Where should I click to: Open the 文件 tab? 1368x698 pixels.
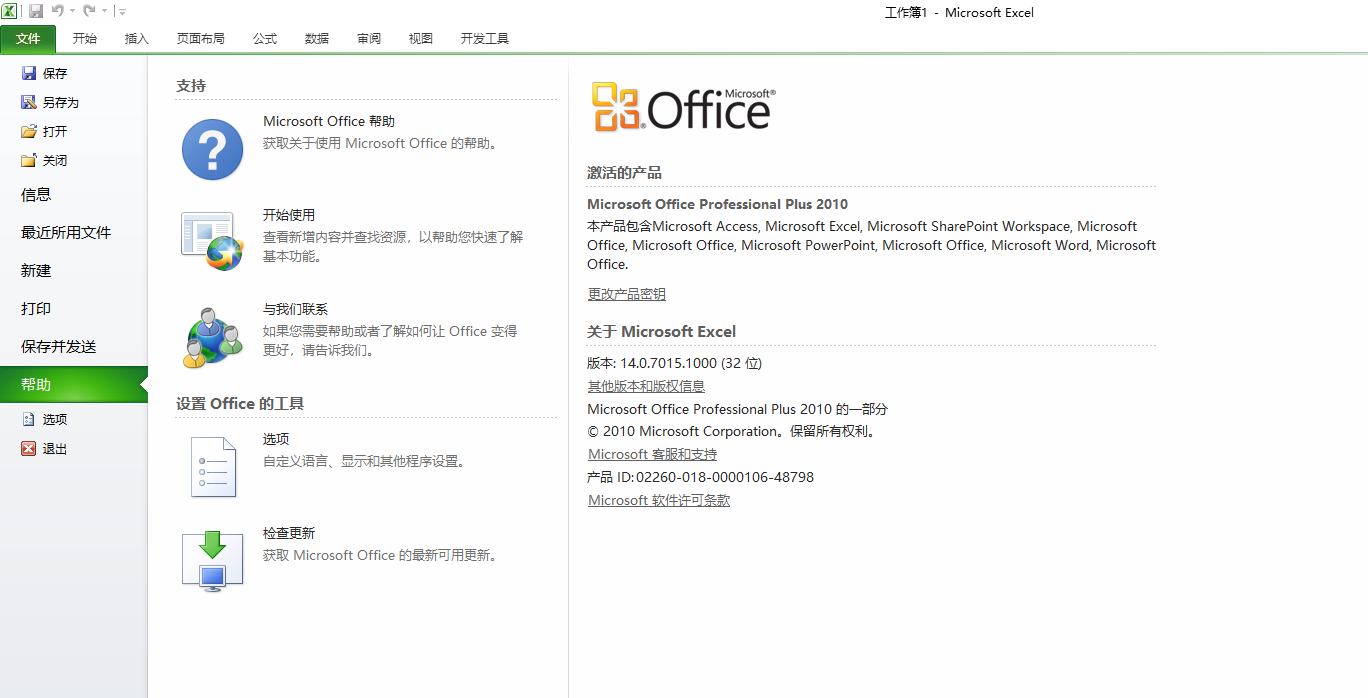point(28,39)
